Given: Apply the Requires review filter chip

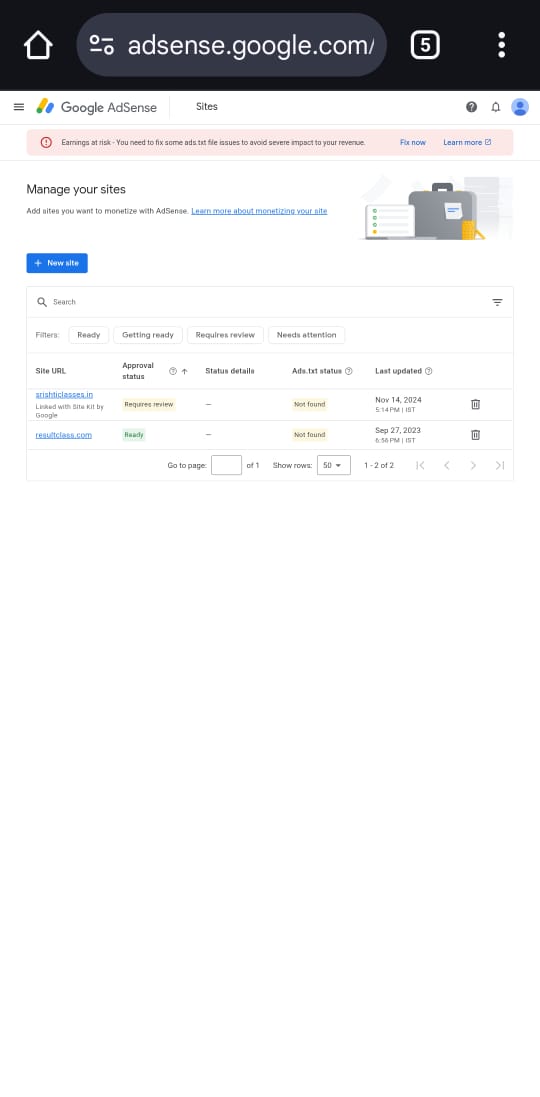Looking at the screenshot, I should point(225,335).
